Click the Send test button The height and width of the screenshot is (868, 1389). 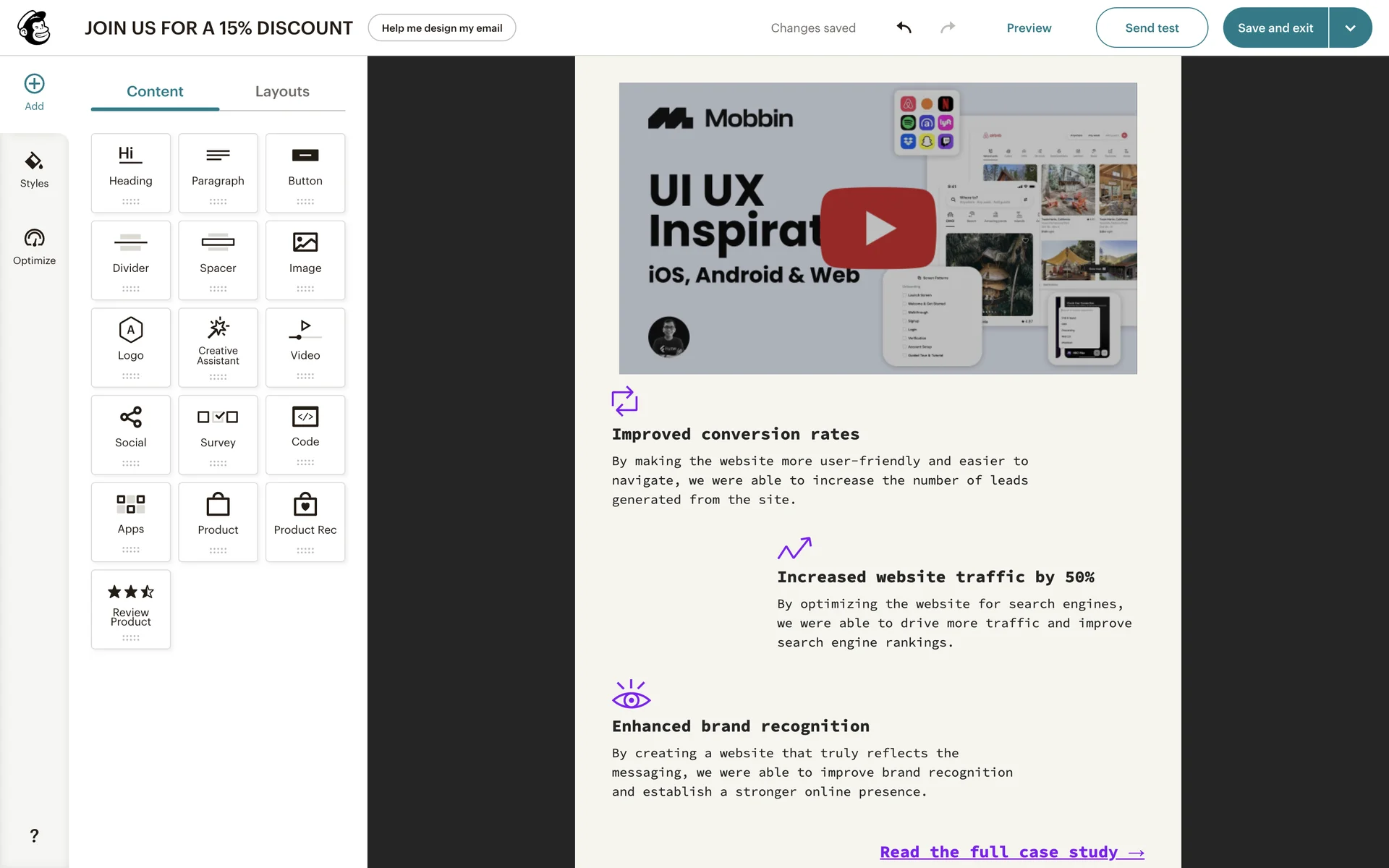tap(1152, 27)
